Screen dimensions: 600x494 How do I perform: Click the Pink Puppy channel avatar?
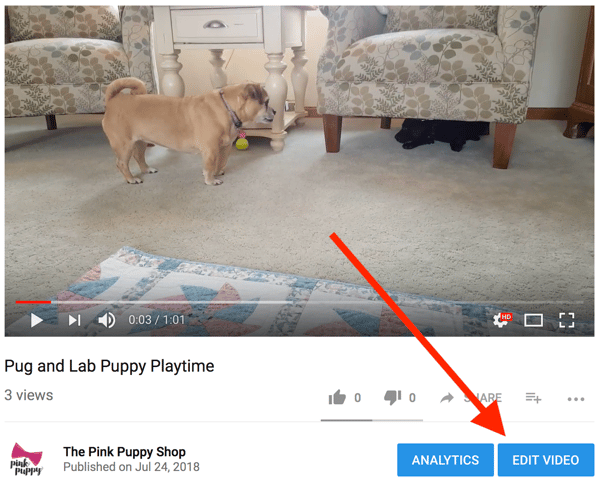26,459
